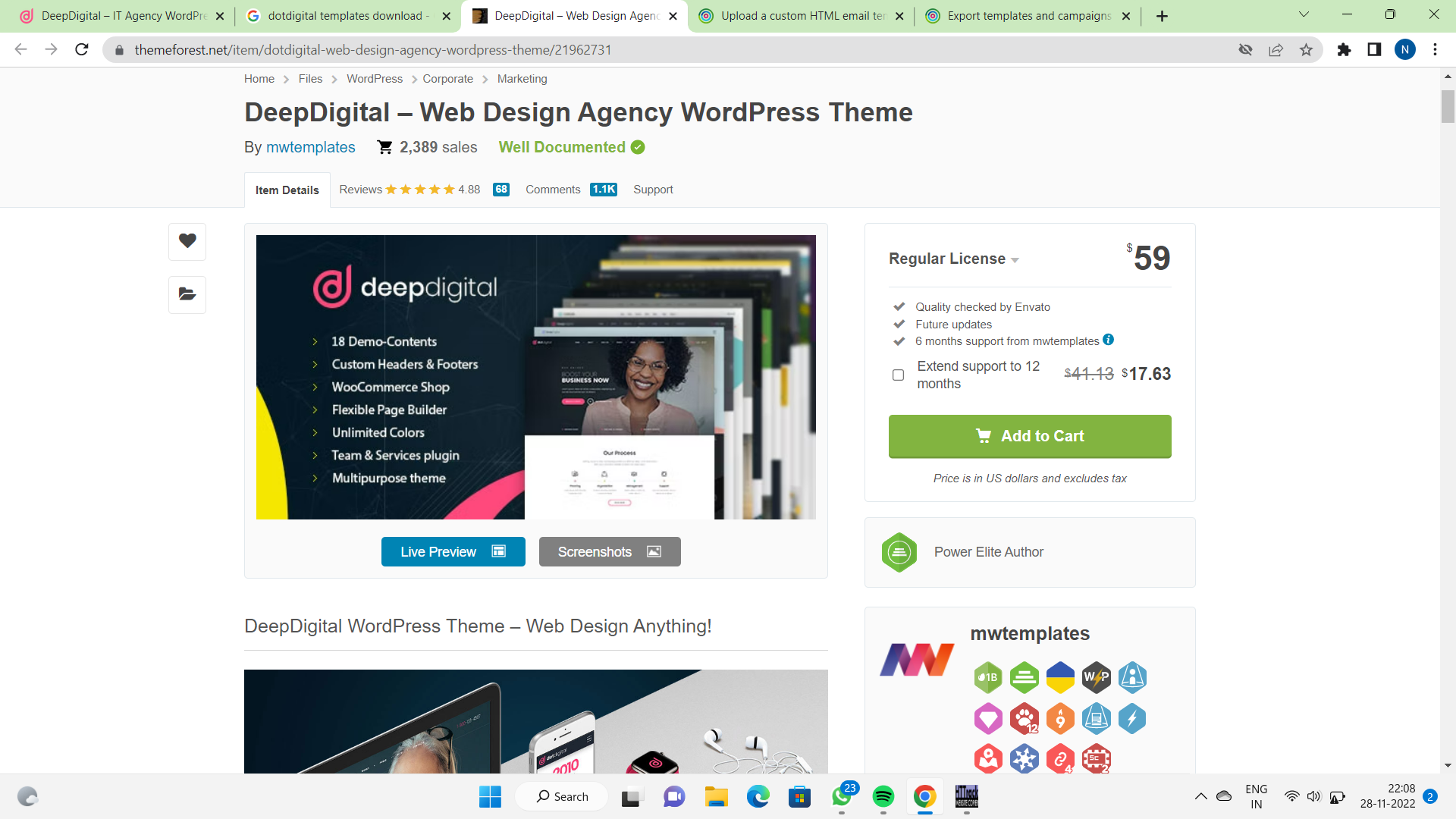Click the Ukraine flag colored badge

point(1060,677)
